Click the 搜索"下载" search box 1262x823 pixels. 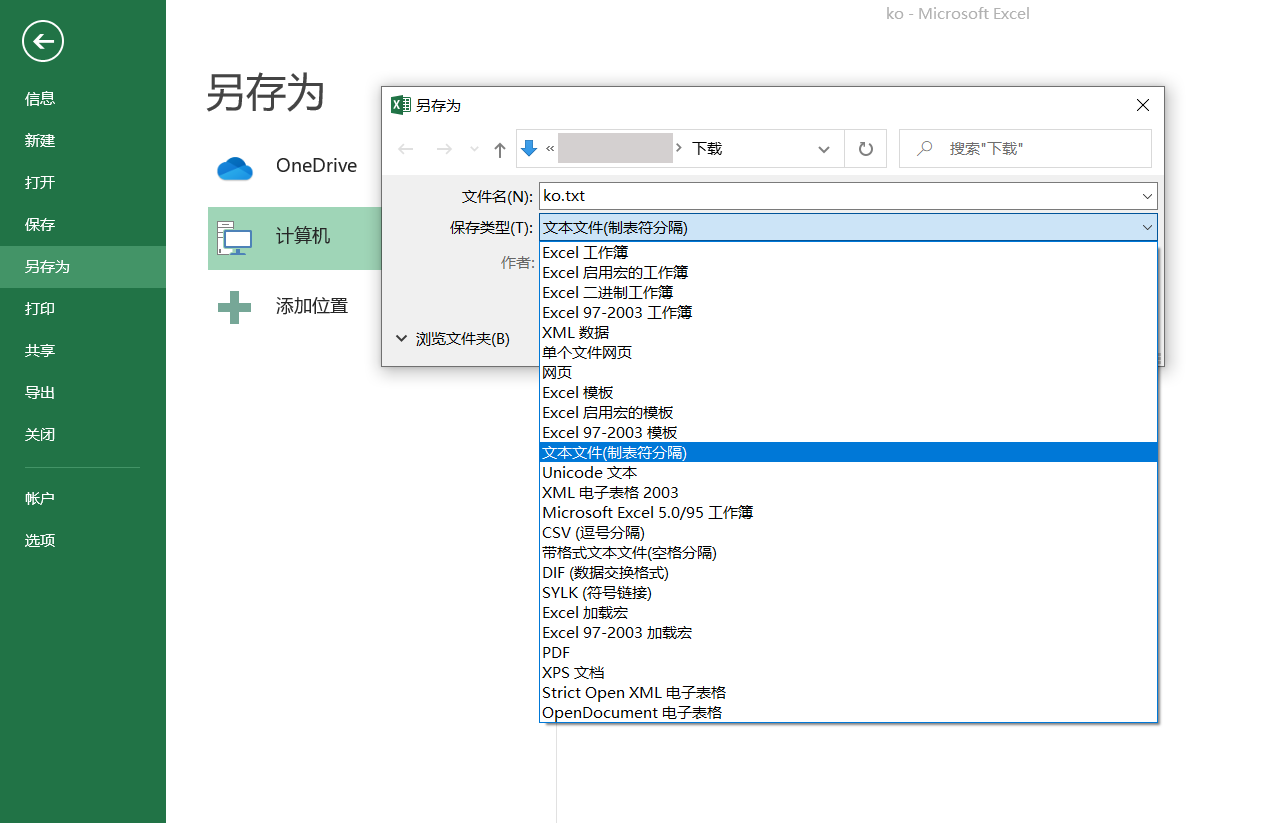tap(1025, 148)
